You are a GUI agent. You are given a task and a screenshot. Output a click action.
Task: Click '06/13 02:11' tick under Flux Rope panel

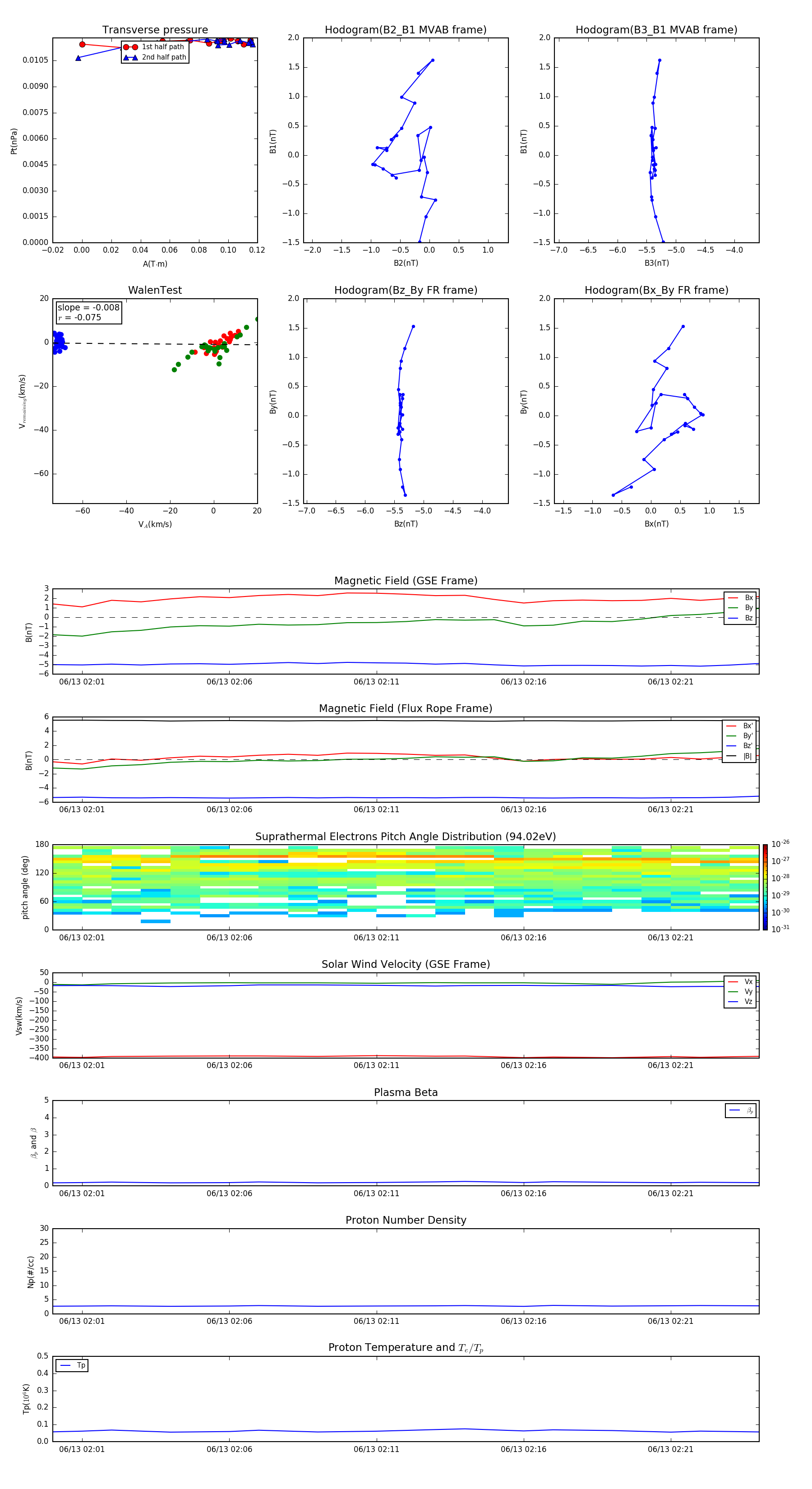376,809
